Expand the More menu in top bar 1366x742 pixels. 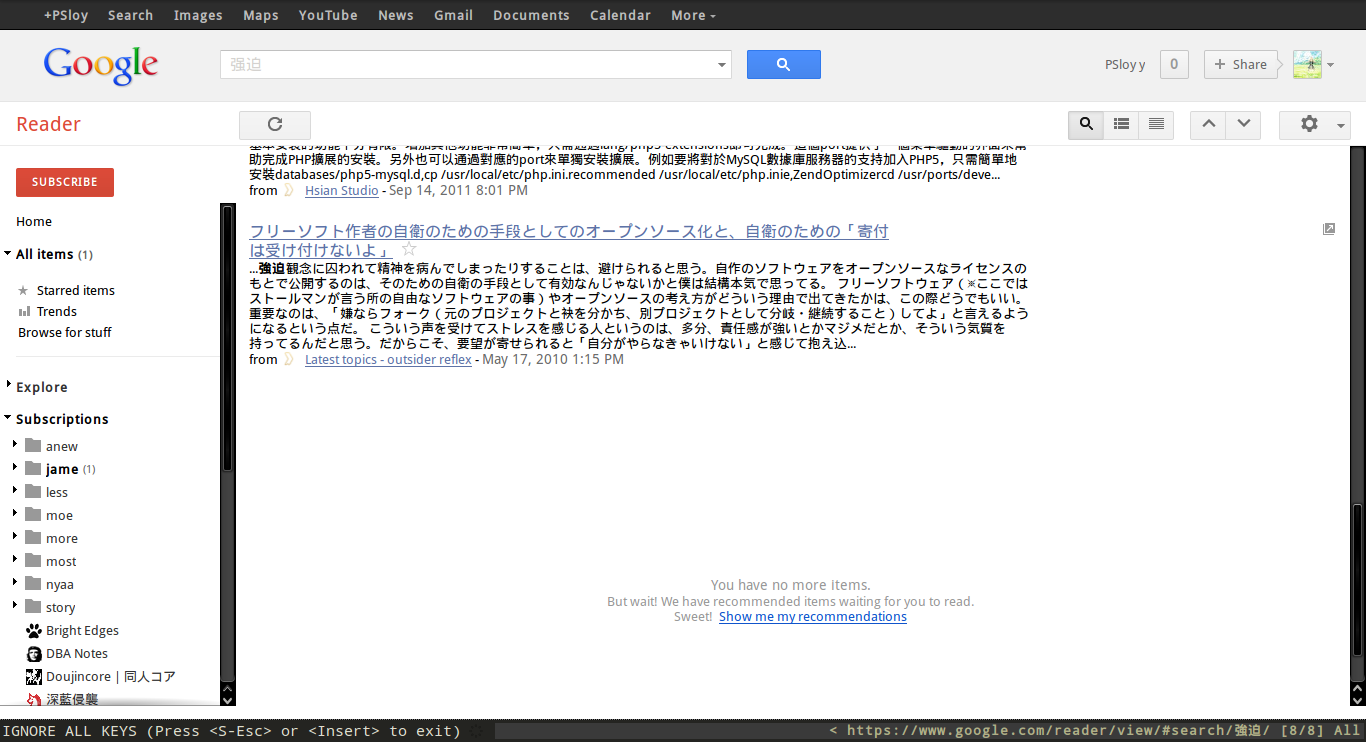(x=693, y=15)
